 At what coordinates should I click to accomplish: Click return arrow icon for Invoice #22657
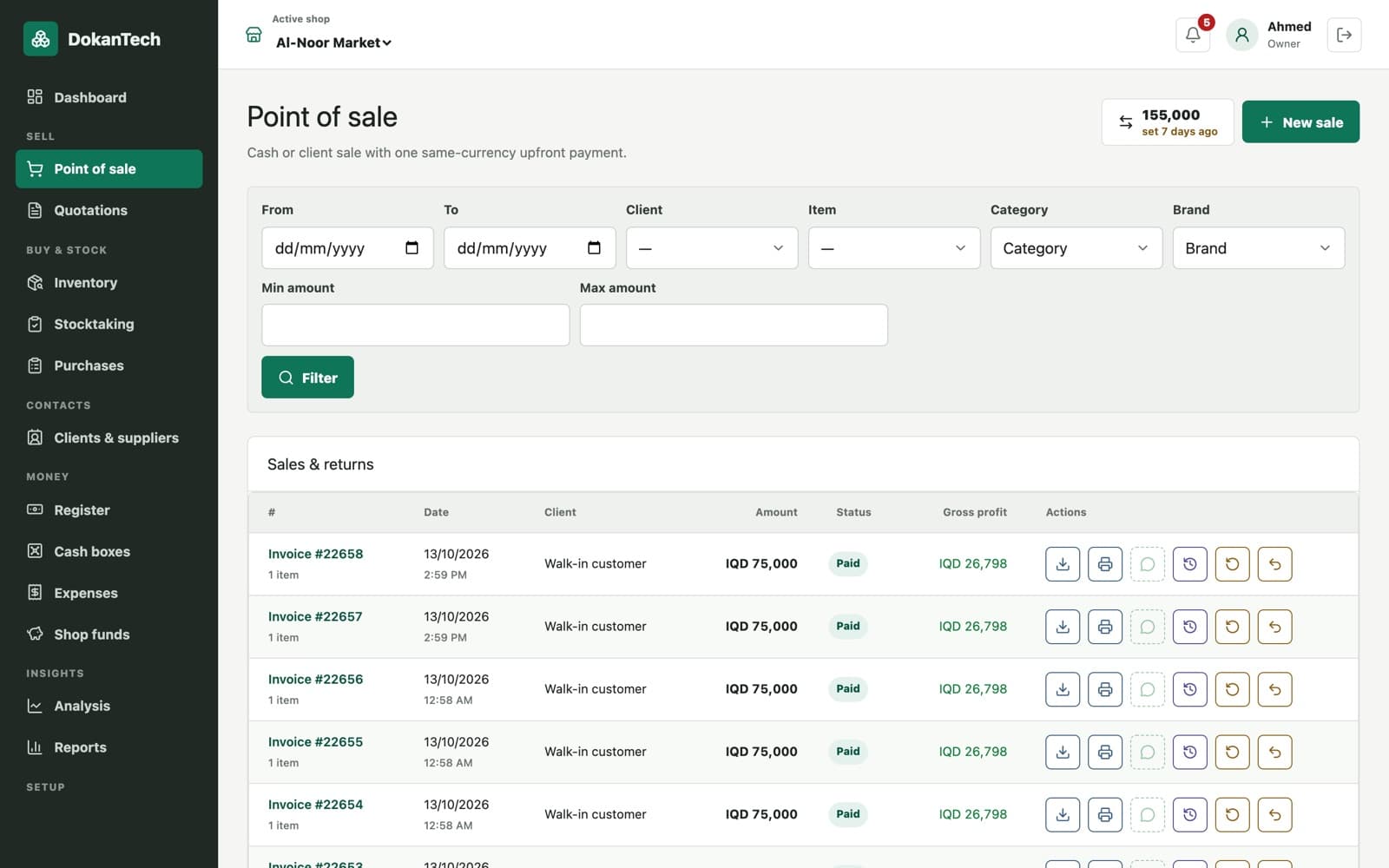coord(1275,627)
